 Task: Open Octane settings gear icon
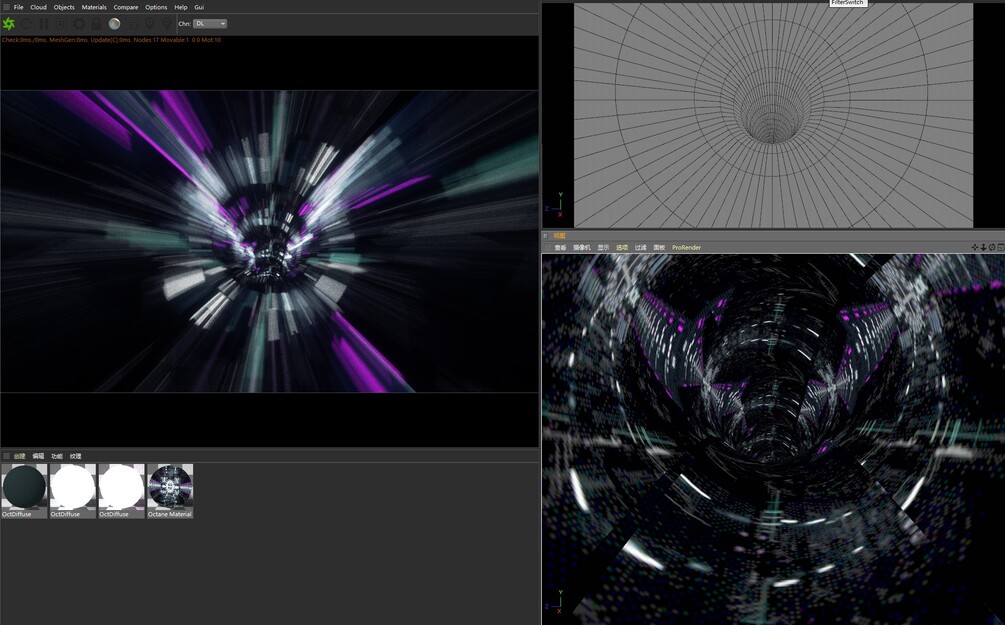click(x=79, y=24)
